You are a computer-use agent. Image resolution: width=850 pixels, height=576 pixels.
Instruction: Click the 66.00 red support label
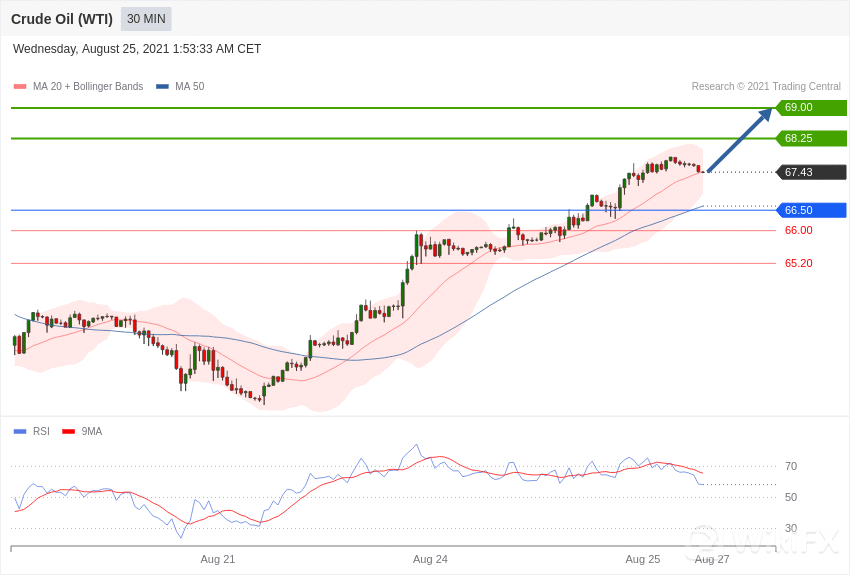[798, 230]
